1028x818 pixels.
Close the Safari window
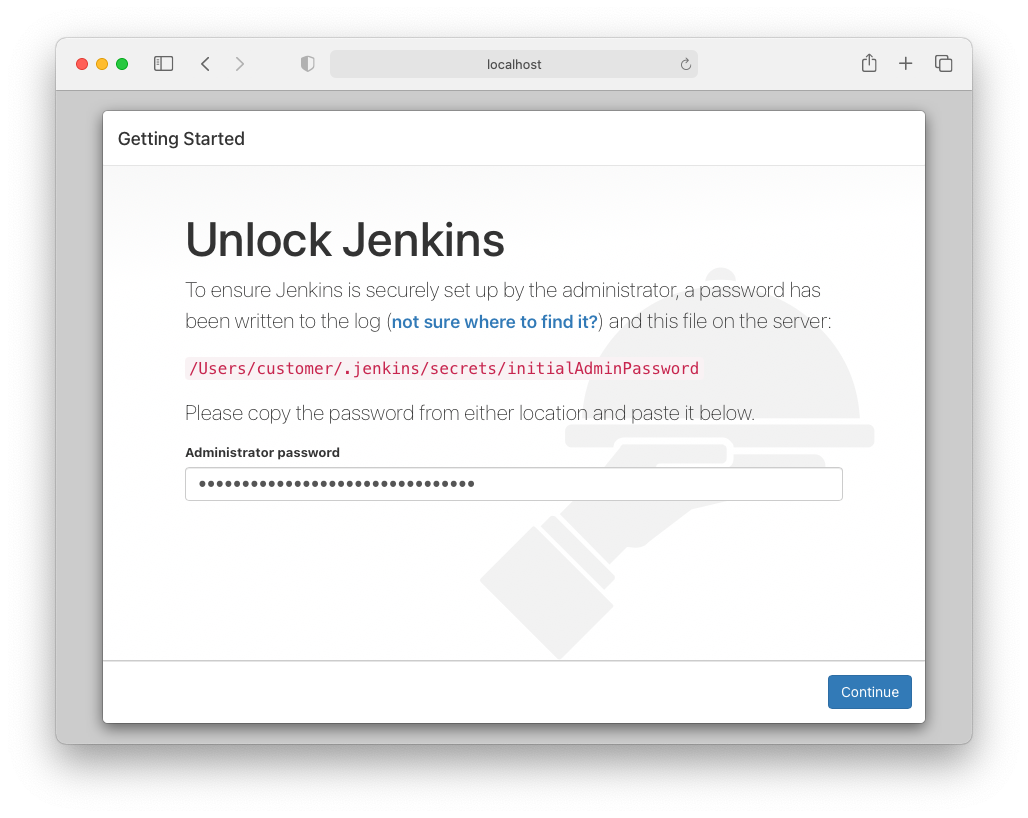(82, 64)
